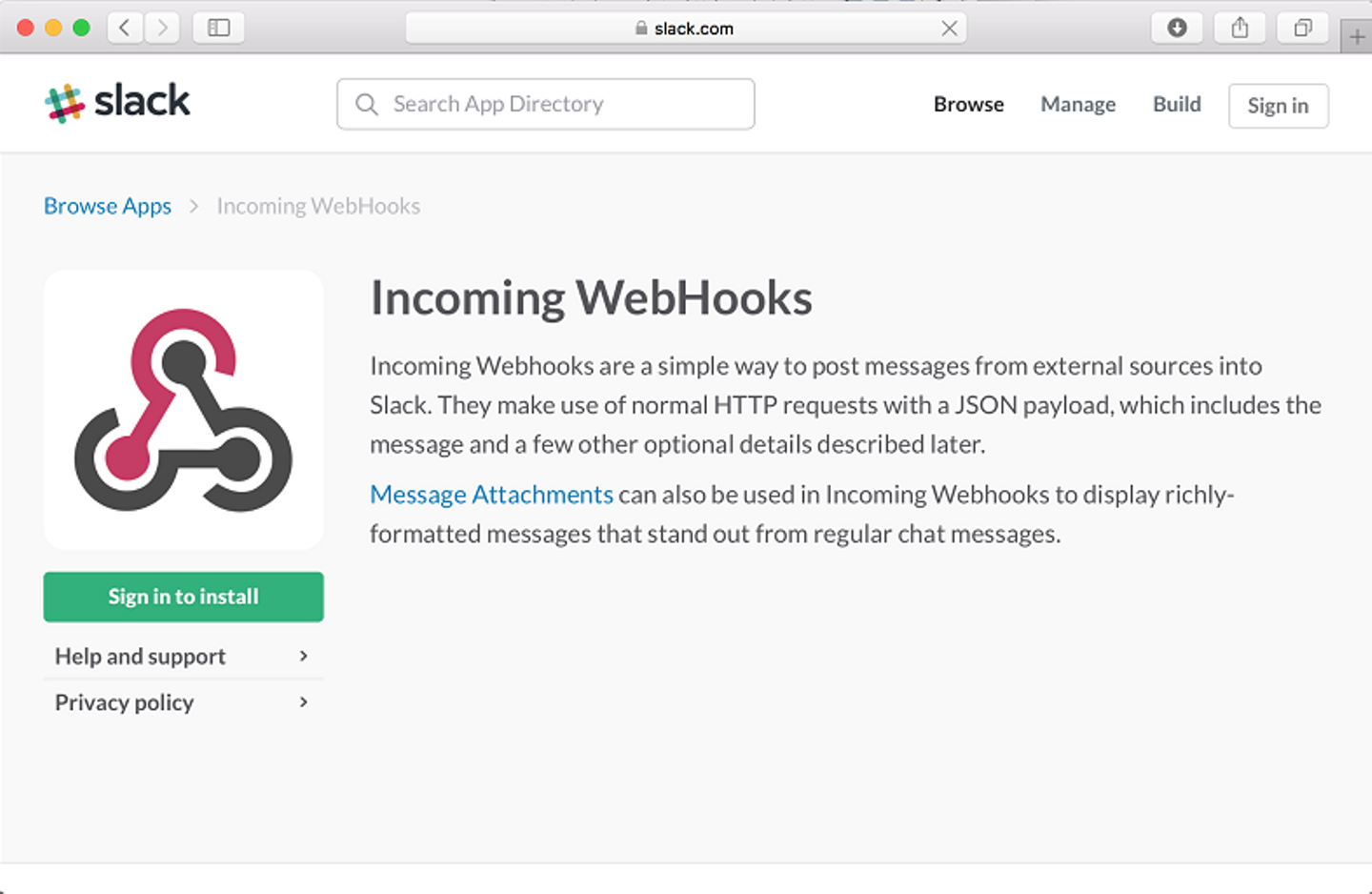Follow the Message Attachments link

[x=491, y=495]
